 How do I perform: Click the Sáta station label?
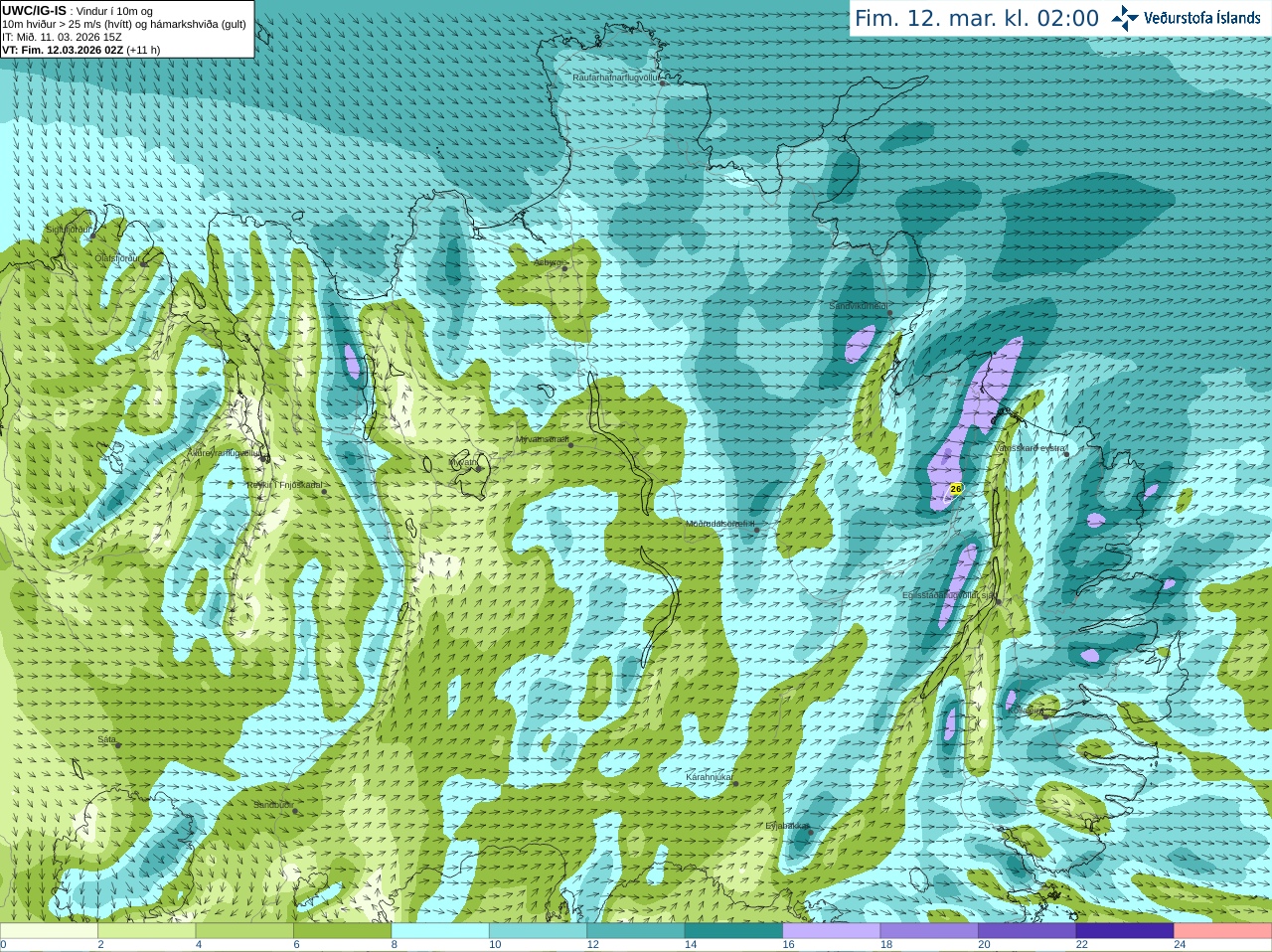[106, 739]
